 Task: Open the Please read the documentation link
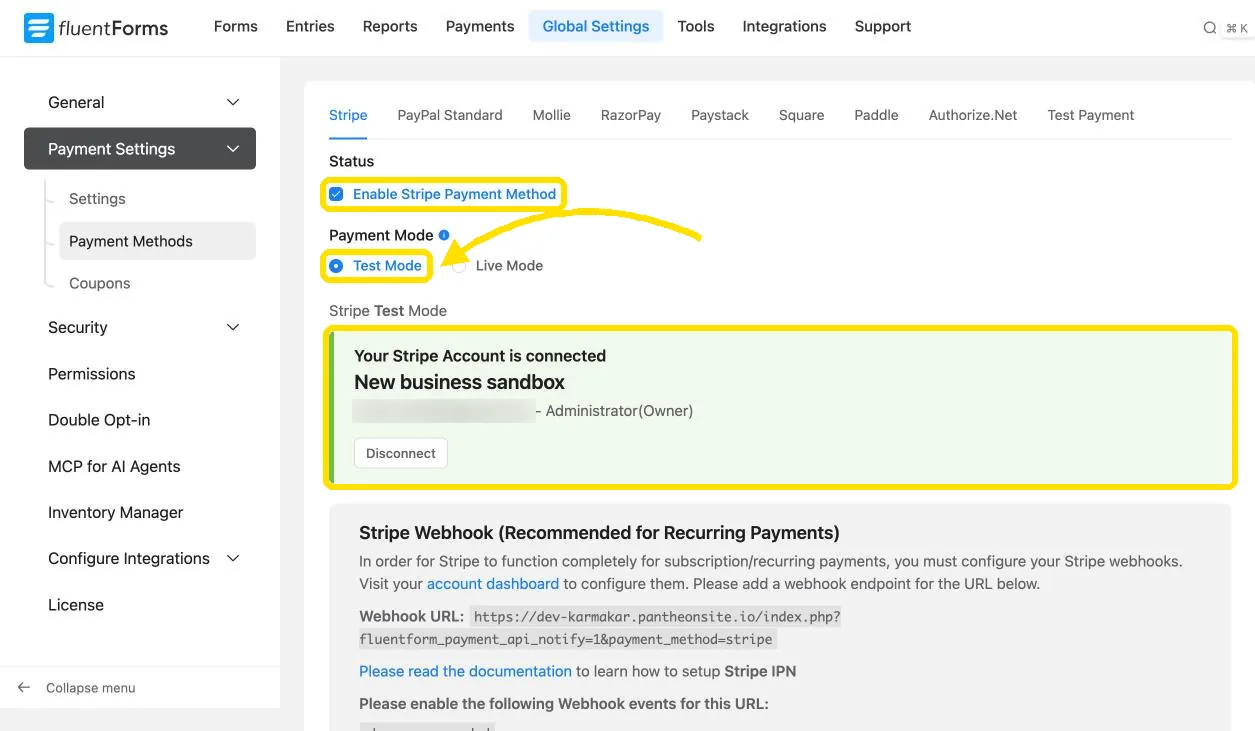coord(465,671)
